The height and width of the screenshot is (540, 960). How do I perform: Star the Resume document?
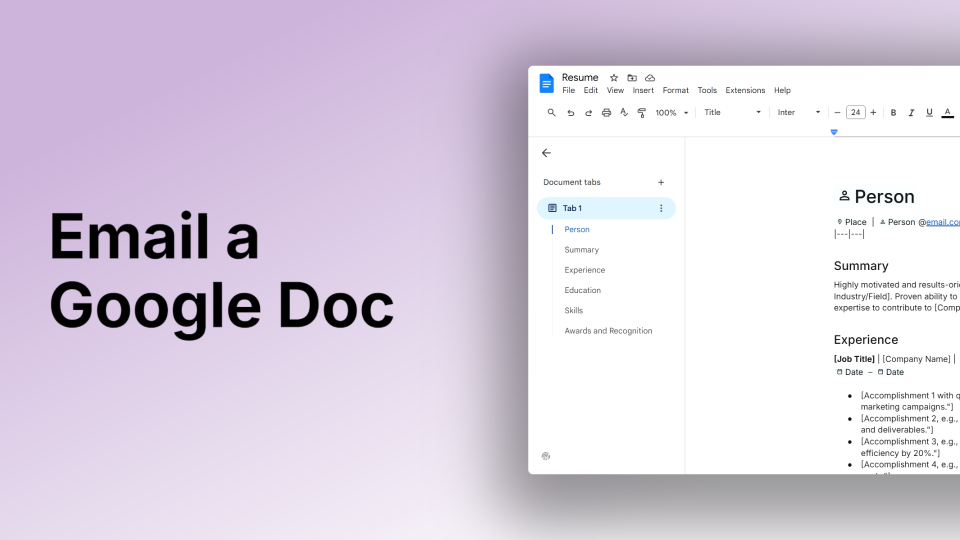(x=613, y=78)
